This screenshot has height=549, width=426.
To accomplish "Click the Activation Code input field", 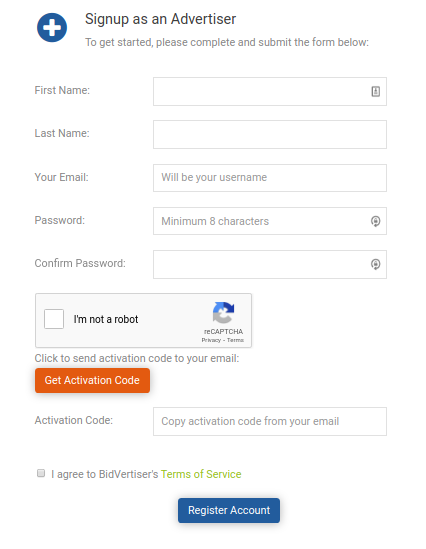I will (x=270, y=422).
